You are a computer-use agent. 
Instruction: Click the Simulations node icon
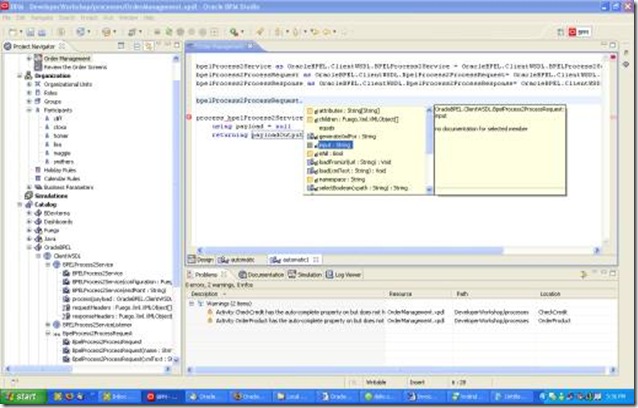[x=29, y=196]
